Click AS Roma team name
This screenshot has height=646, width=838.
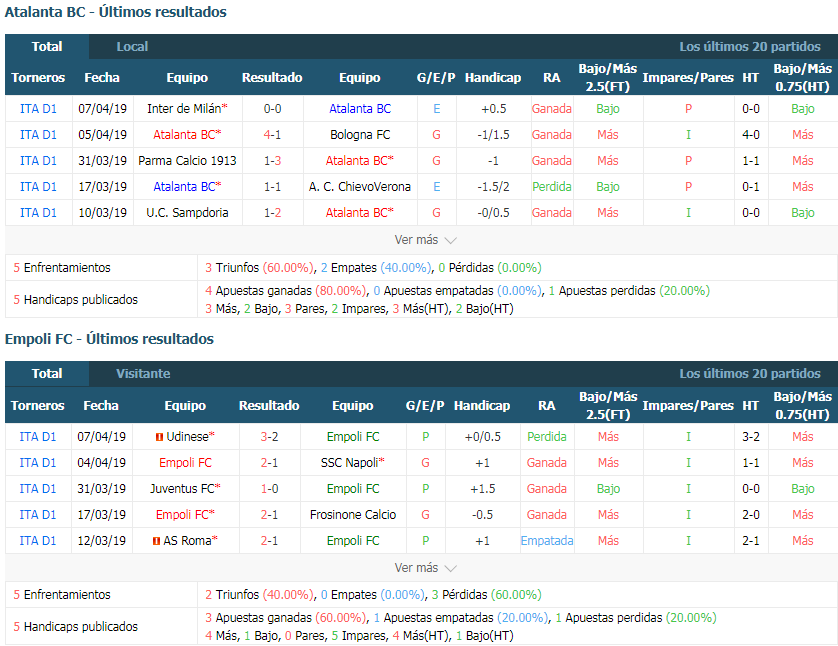[x=187, y=541]
